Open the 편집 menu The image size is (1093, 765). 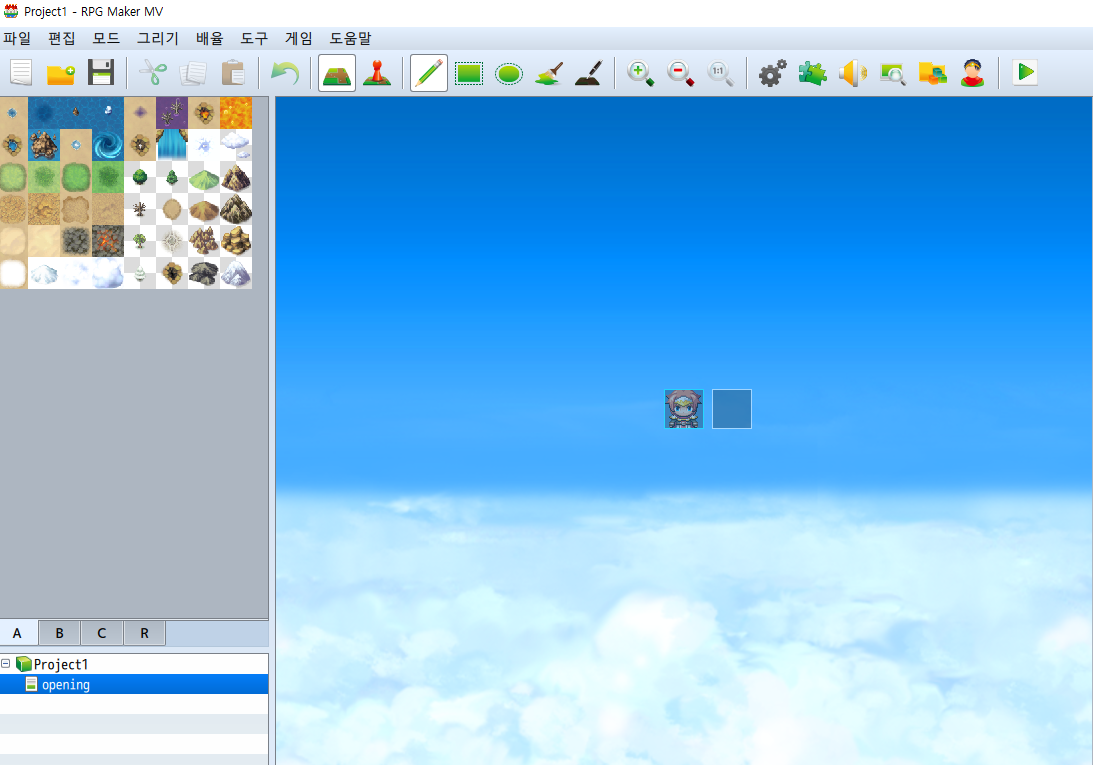(61, 38)
